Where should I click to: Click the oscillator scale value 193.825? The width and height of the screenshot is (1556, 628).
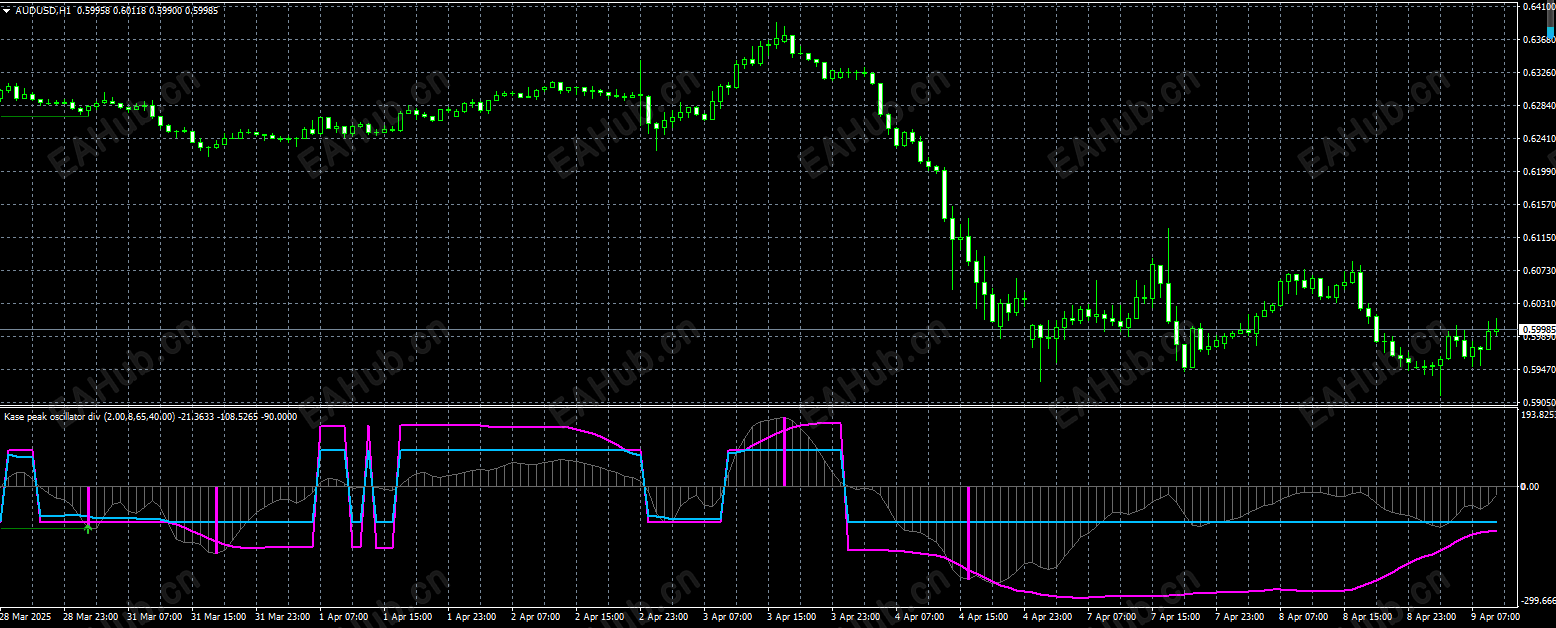[1538, 414]
